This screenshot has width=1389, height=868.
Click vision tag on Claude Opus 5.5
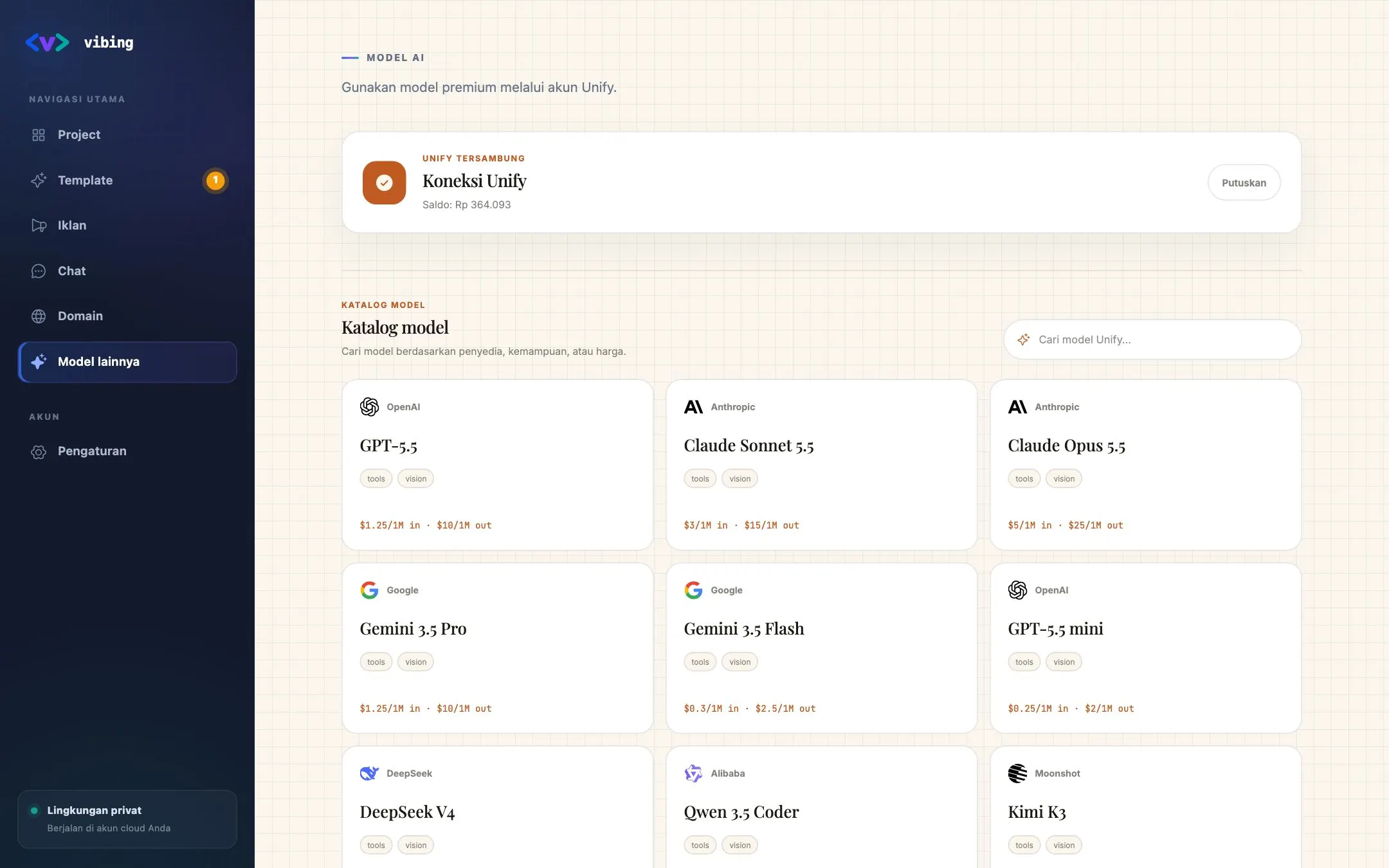coord(1064,478)
